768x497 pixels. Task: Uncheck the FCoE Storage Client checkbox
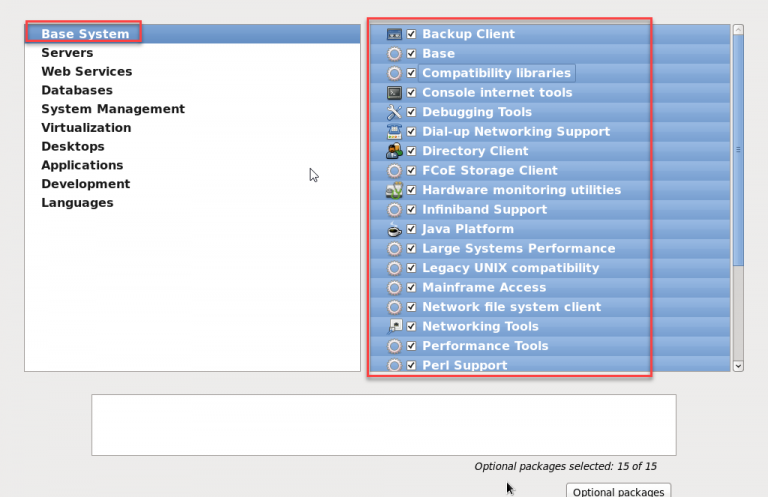pyautogui.click(x=411, y=170)
